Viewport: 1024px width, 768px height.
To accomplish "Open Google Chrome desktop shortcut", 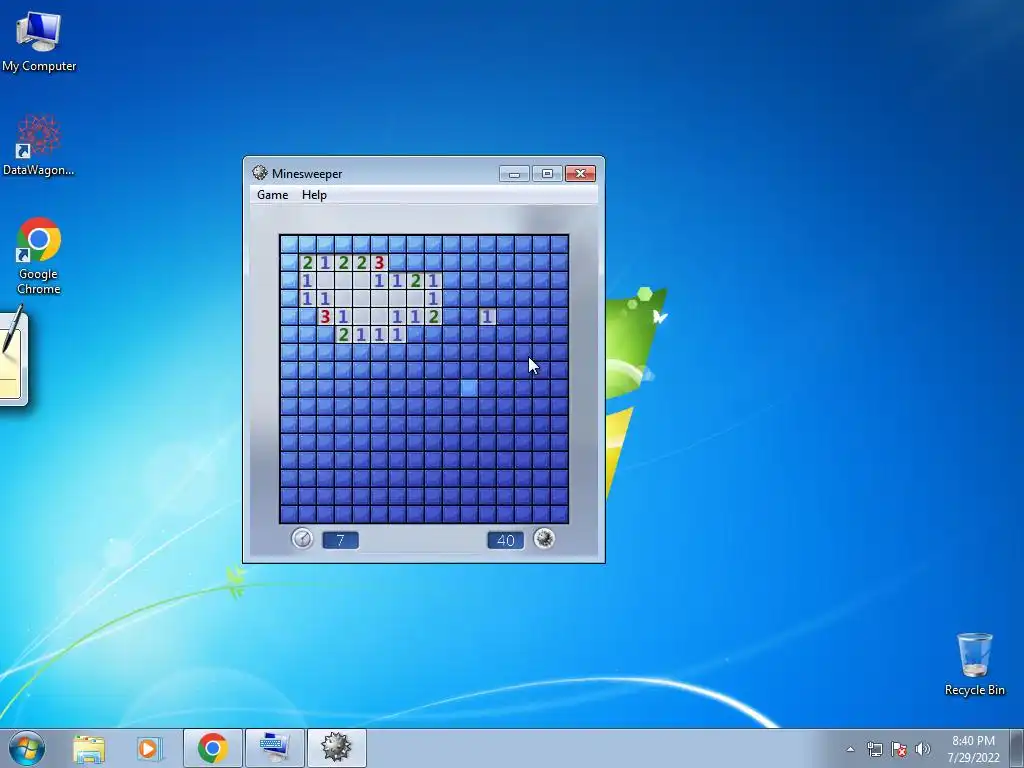I will tap(39, 256).
